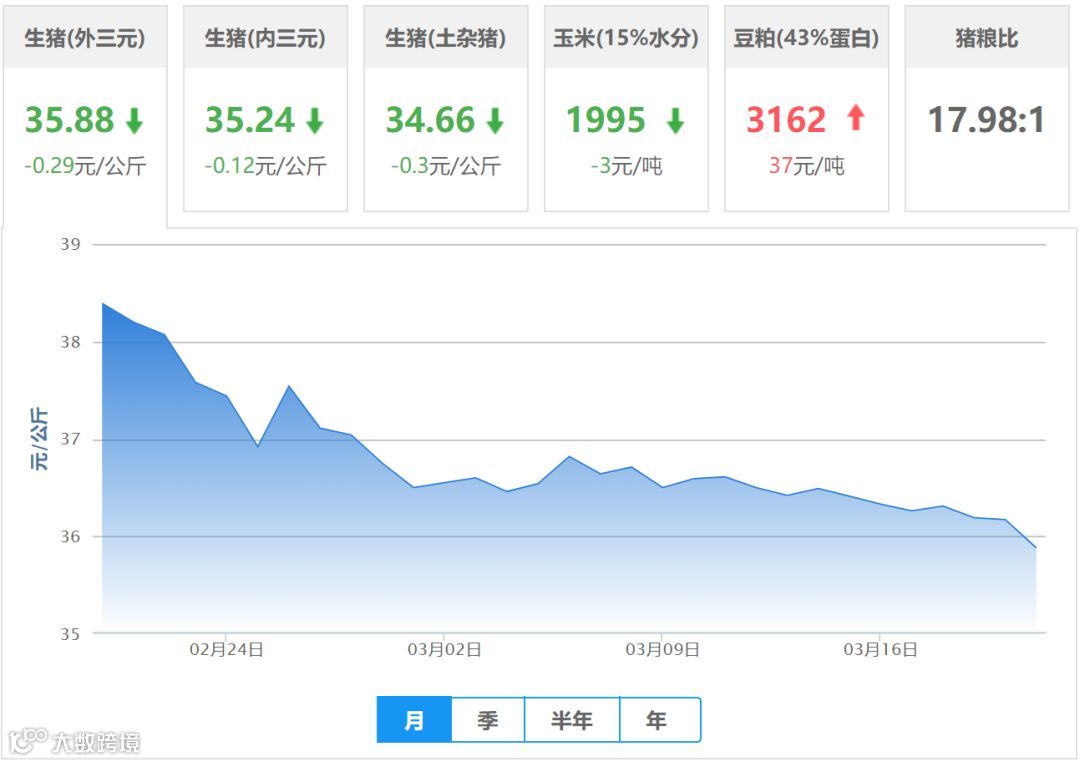The height and width of the screenshot is (762, 1080).
Task: Click the 34.66 price value
Action: pos(430,120)
